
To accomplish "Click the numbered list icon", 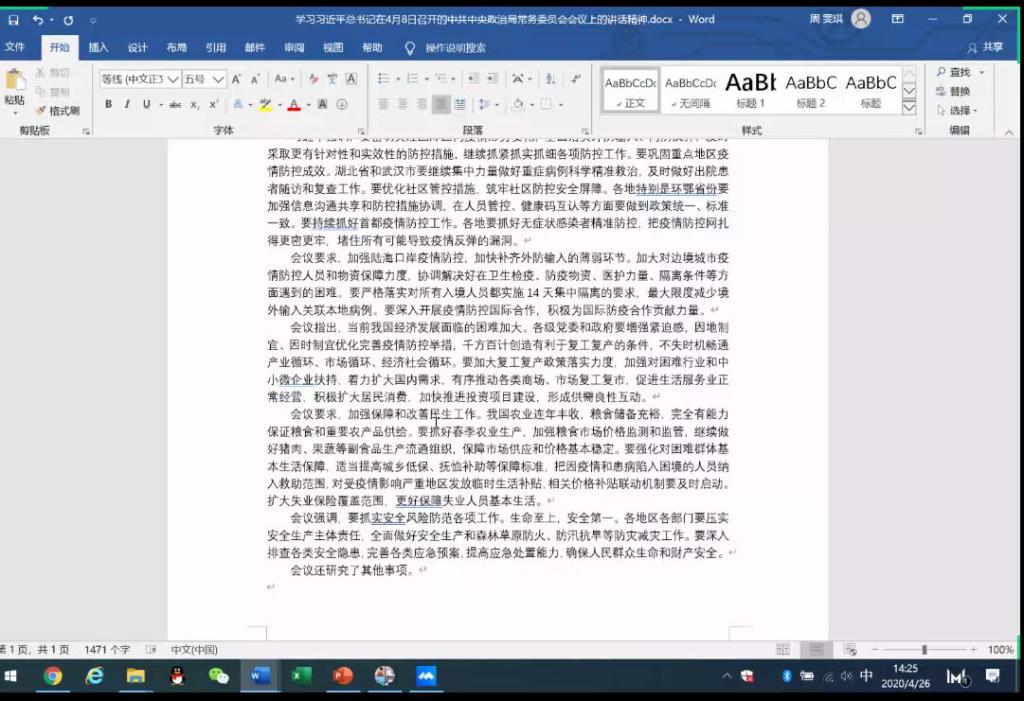I will click(413, 78).
